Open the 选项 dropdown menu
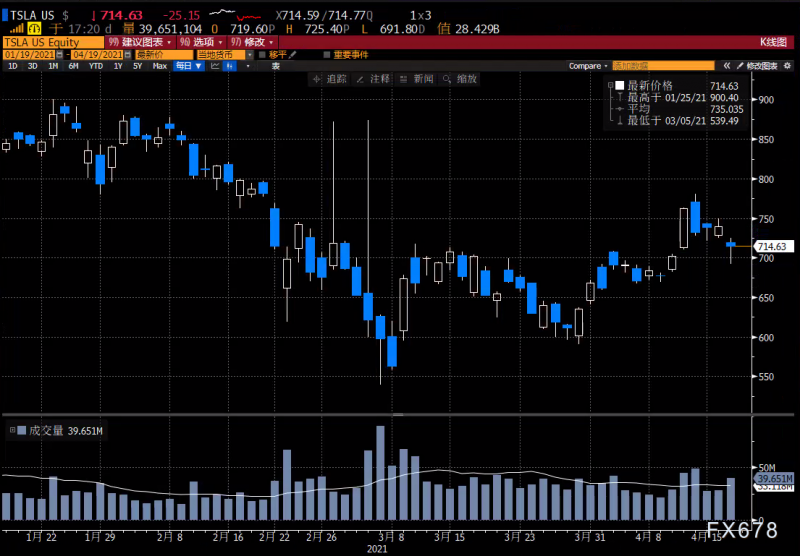Screen dimensions: 800x556 point(202,42)
